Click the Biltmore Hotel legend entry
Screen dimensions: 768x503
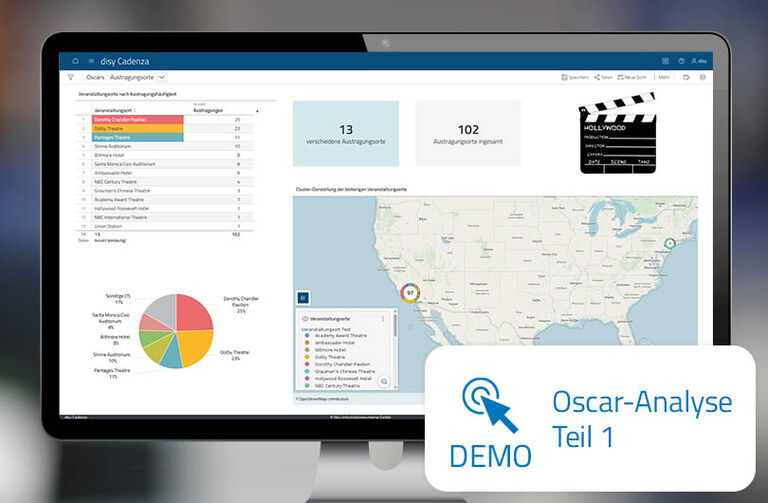tap(326, 350)
